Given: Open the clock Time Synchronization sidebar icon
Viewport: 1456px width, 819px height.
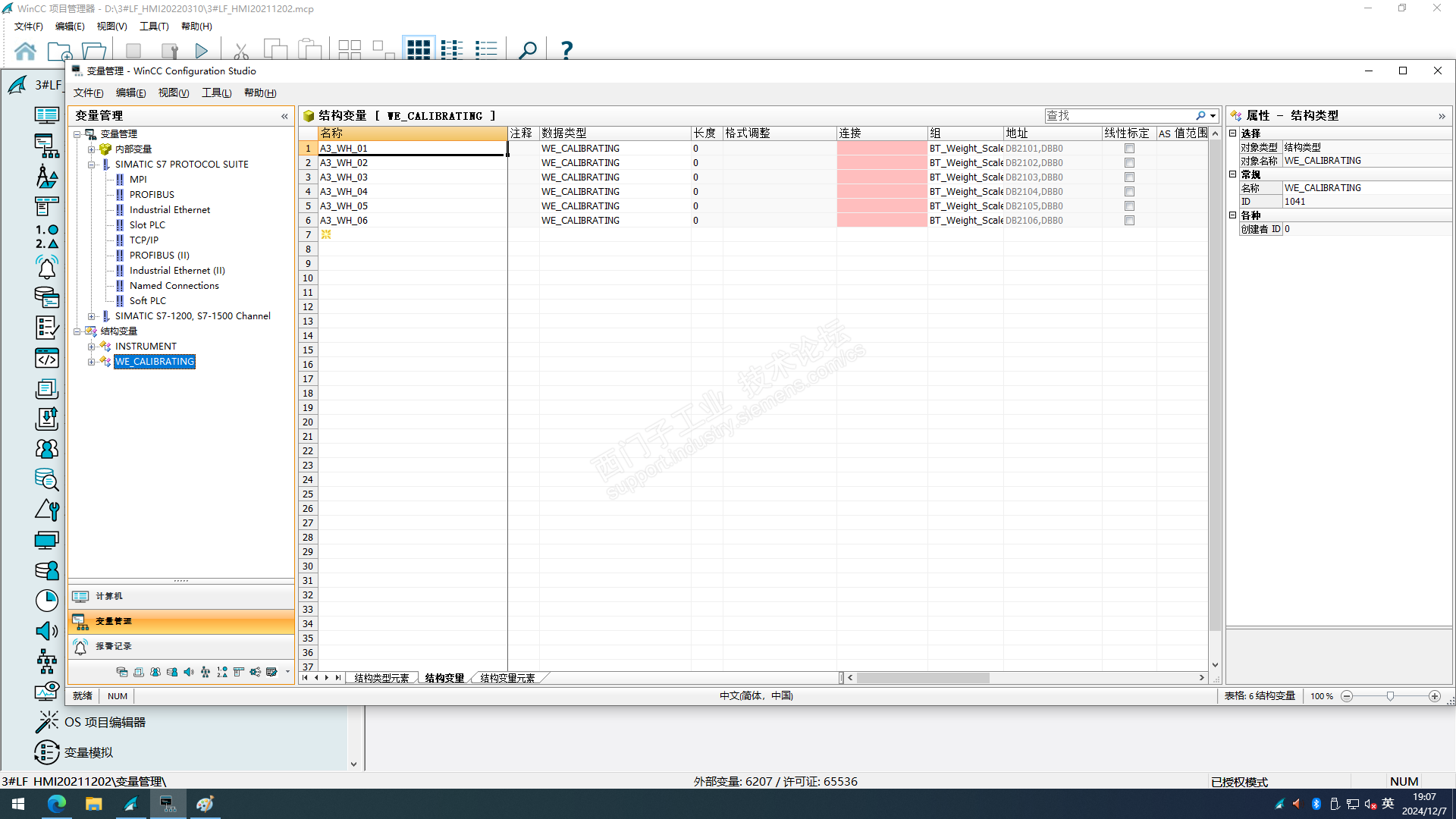Looking at the screenshot, I should pos(46,601).
